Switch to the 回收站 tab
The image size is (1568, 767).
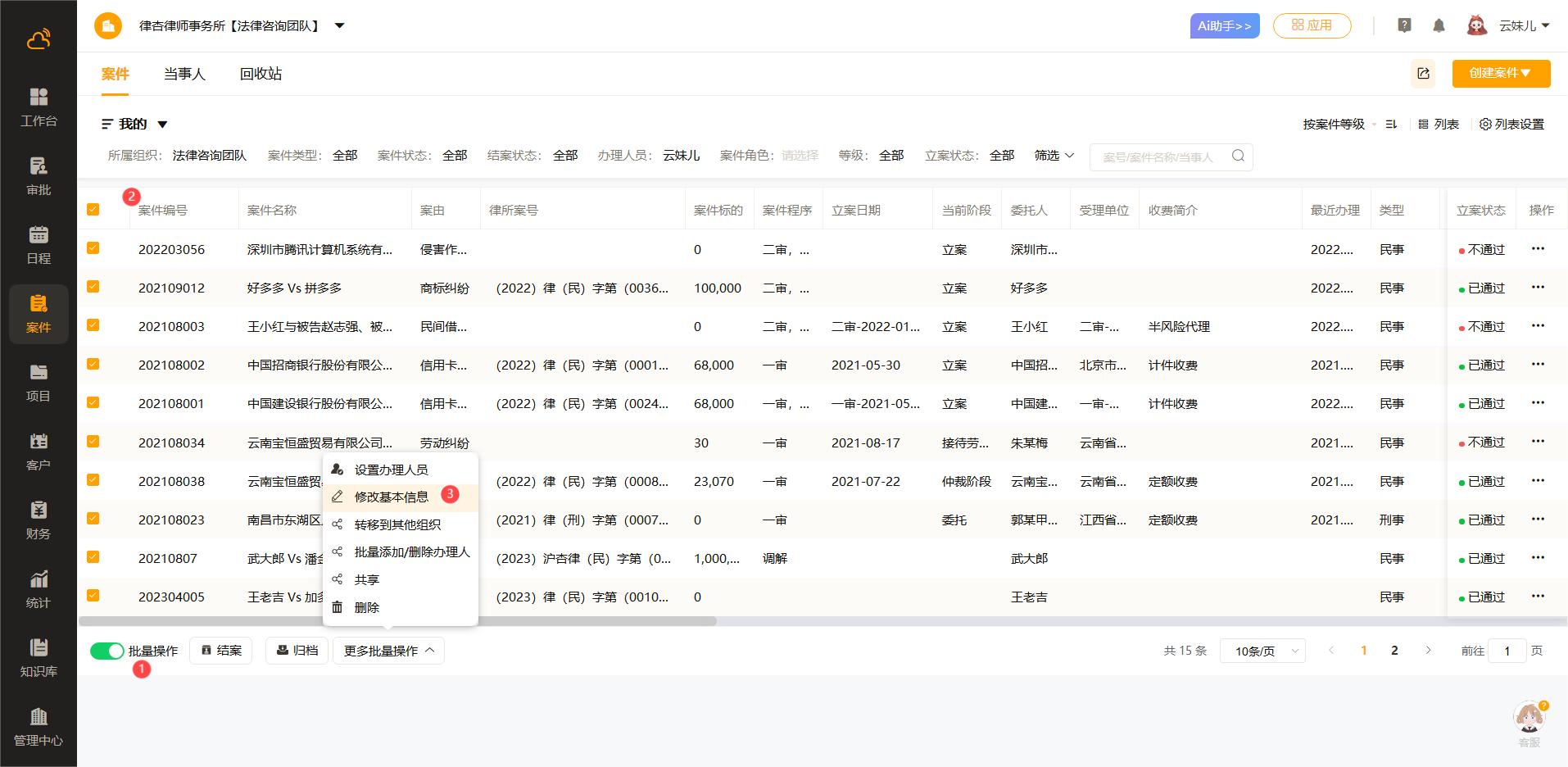261,75
